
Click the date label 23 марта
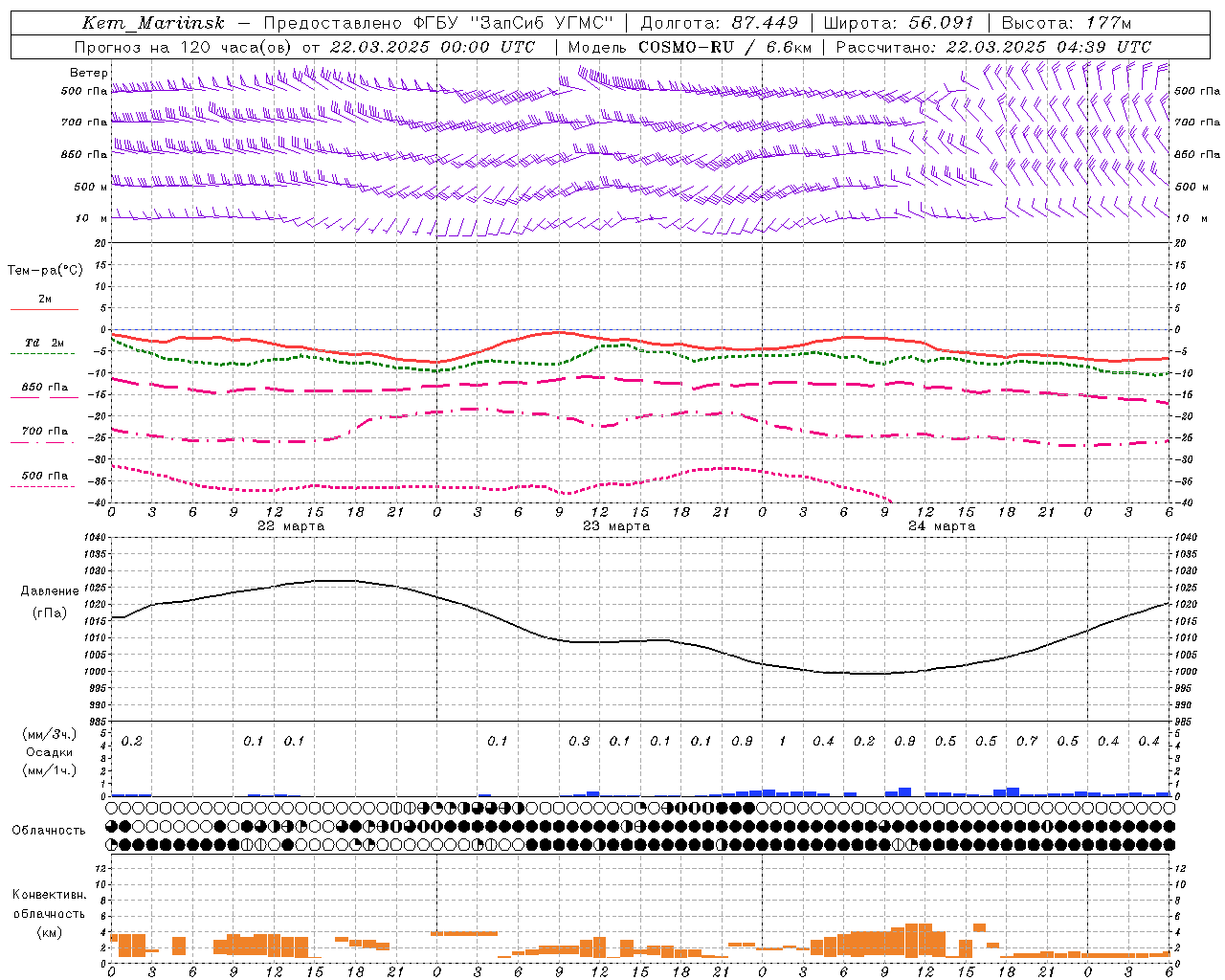coord(616,526)
